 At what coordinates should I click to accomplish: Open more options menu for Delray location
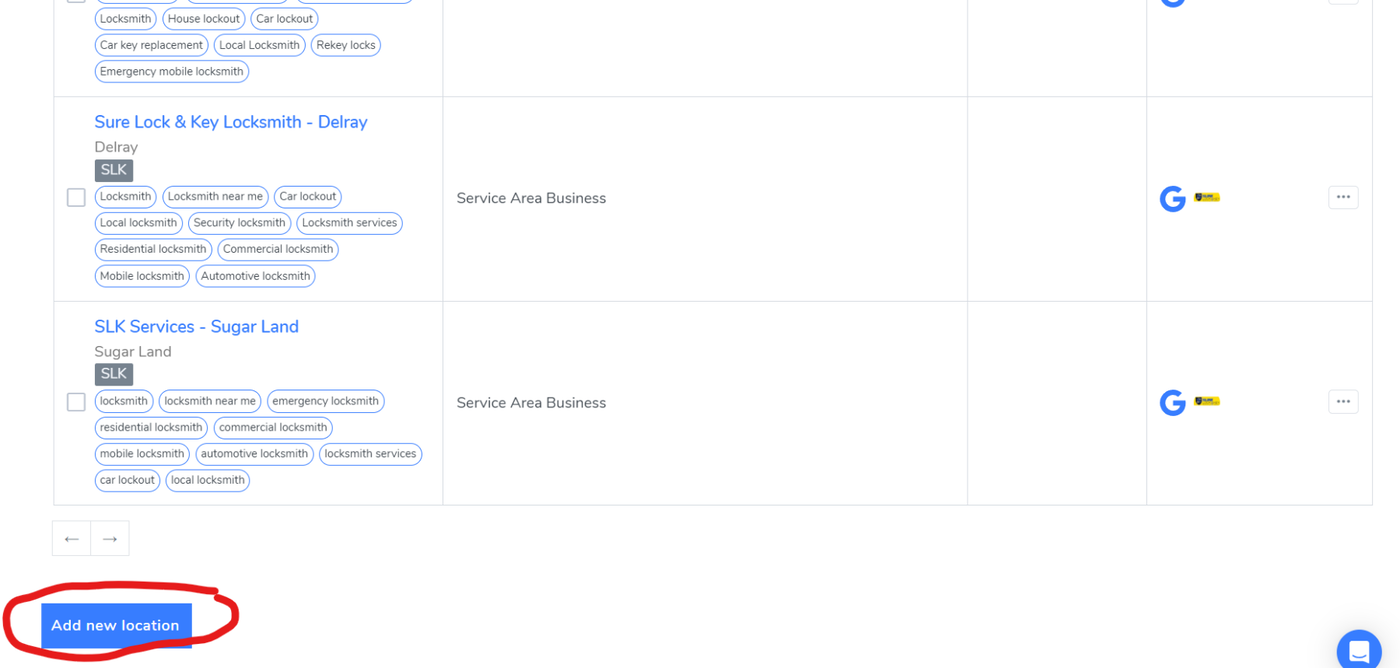tap(1343, 197)
